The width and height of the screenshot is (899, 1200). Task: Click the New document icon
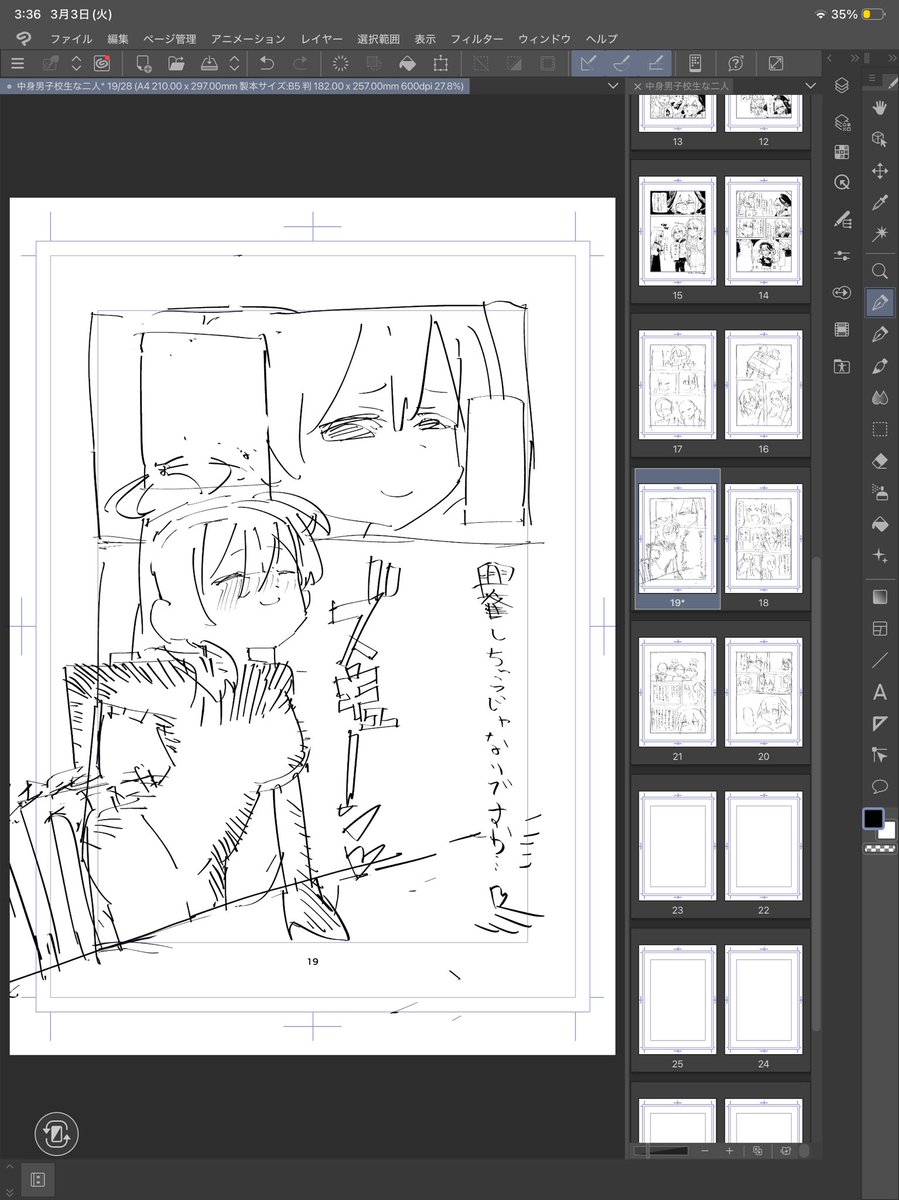[144, 63]
